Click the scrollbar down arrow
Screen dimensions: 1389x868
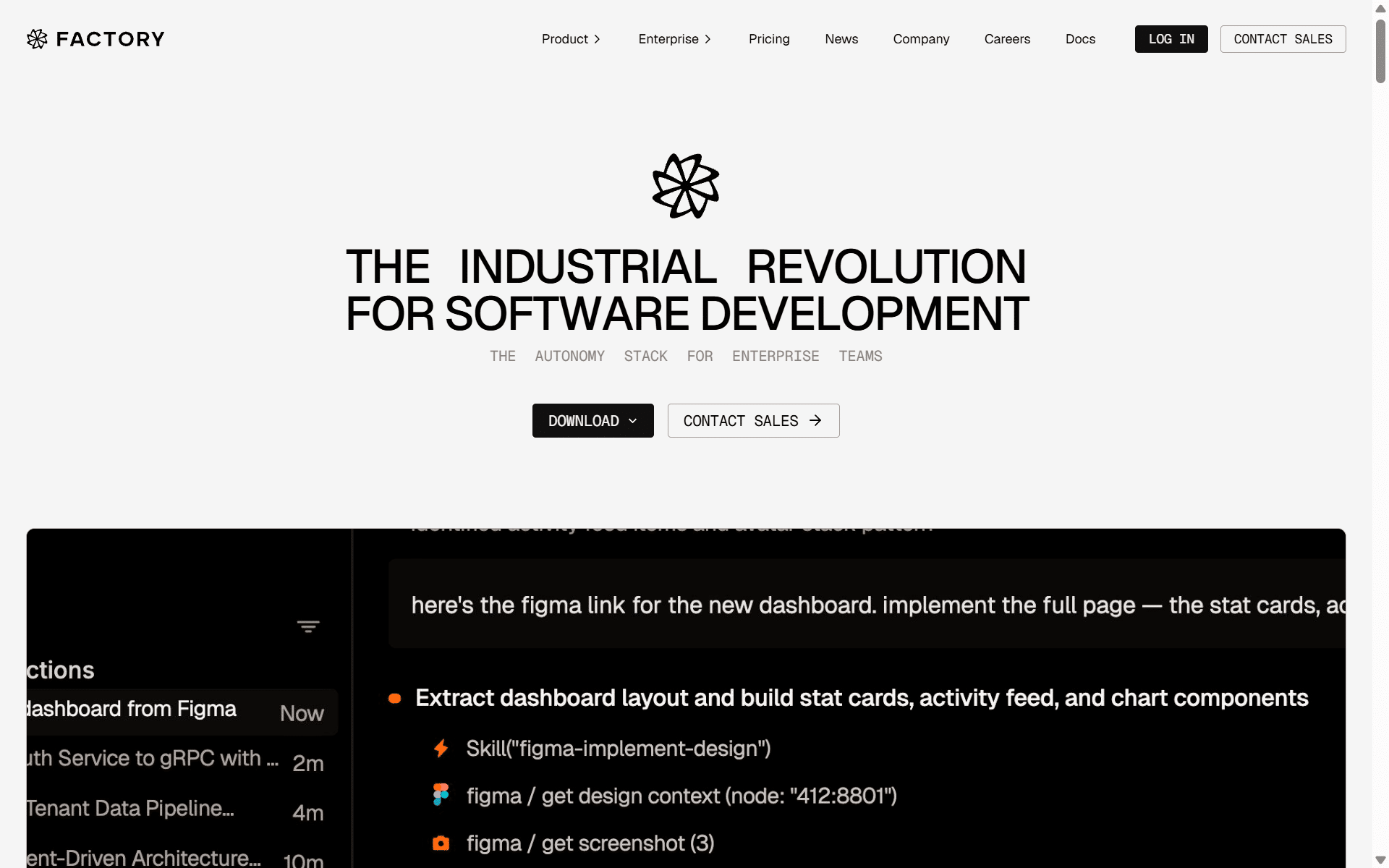pyautogui.click(x=1380, y=860)
